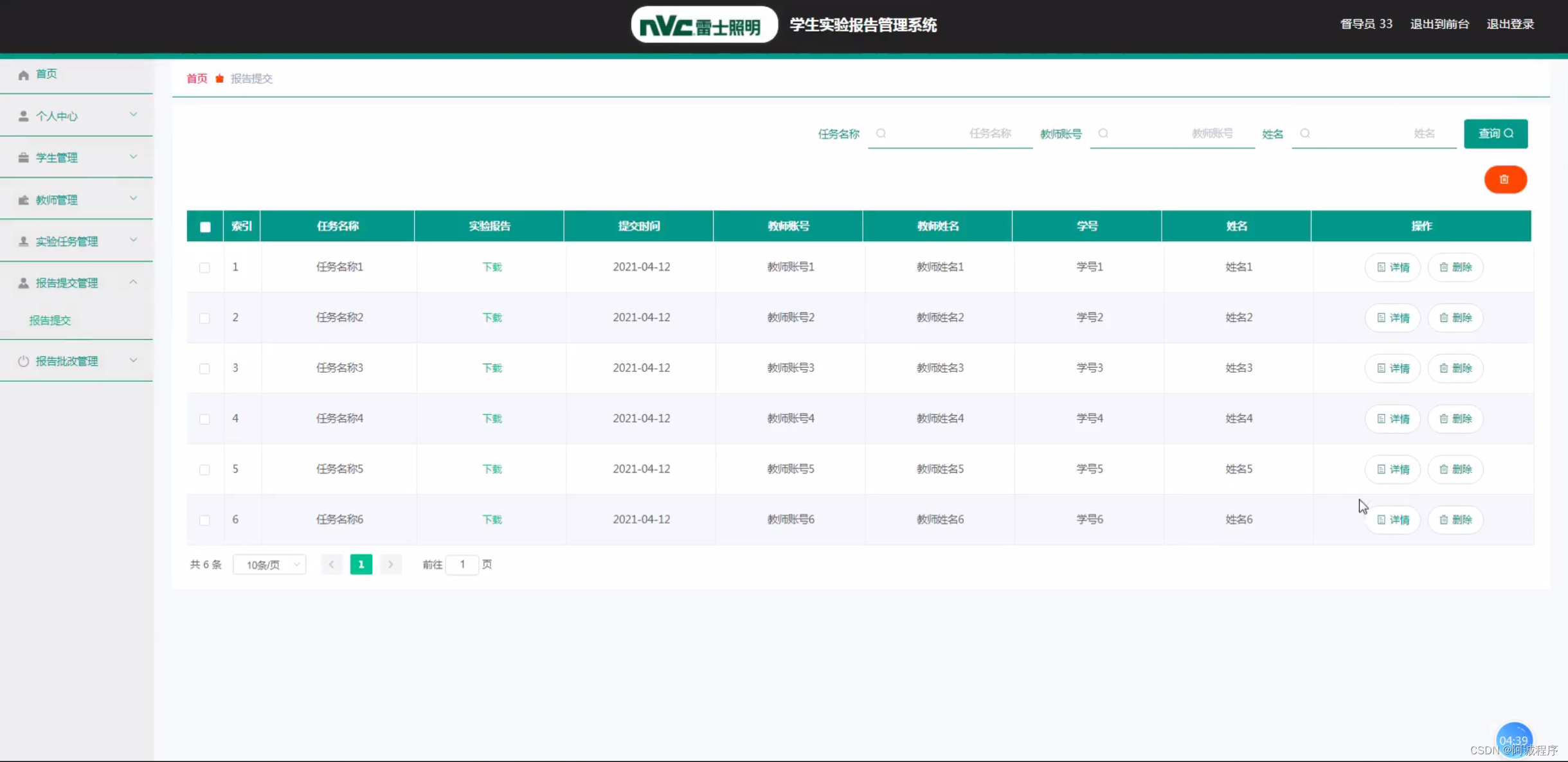
Task: Click the 详情 button for row 2
Action: [1392, 318]
